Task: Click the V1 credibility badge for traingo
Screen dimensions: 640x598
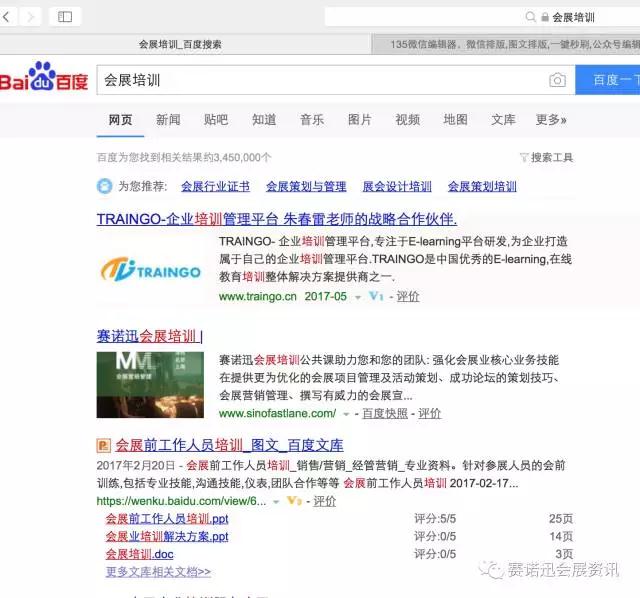Action: (x=376, y=296)
